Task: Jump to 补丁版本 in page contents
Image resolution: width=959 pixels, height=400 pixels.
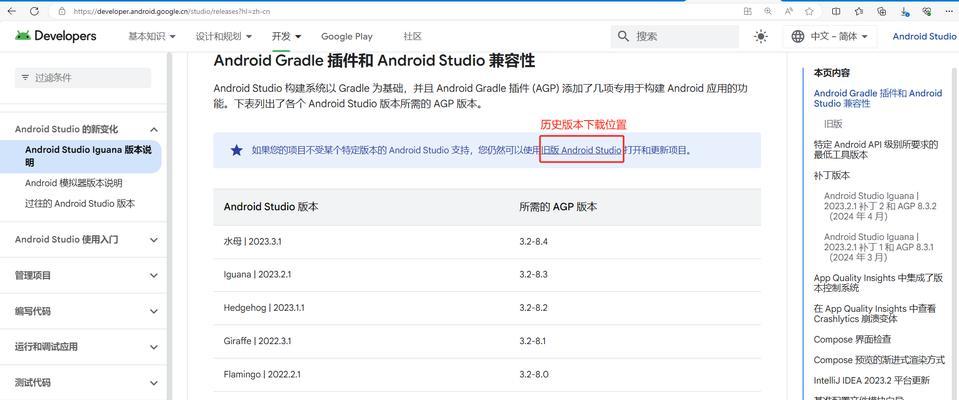Action: (831, 176)
